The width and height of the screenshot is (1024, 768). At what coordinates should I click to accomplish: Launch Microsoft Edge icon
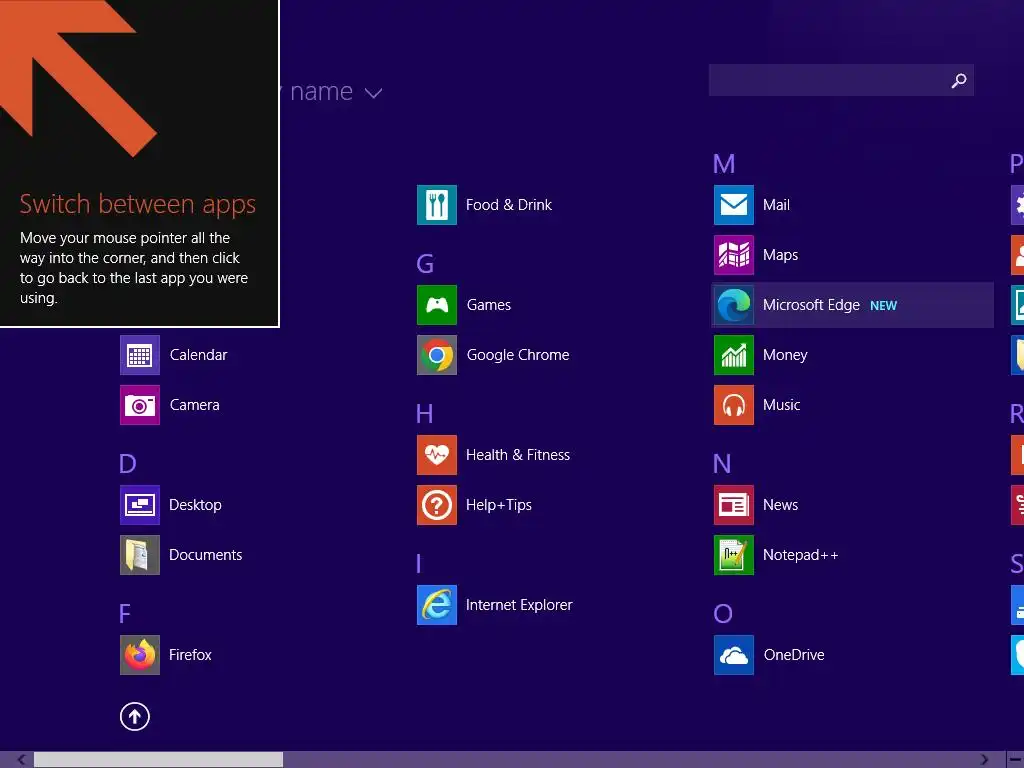[x=734, y=305]
